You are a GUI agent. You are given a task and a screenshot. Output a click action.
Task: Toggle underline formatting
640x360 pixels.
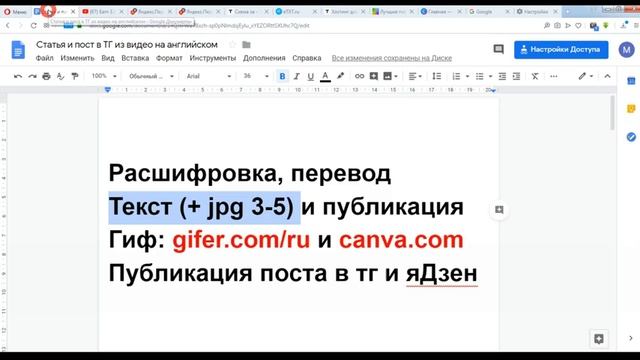pyautogui.click(x=311, y=76)
